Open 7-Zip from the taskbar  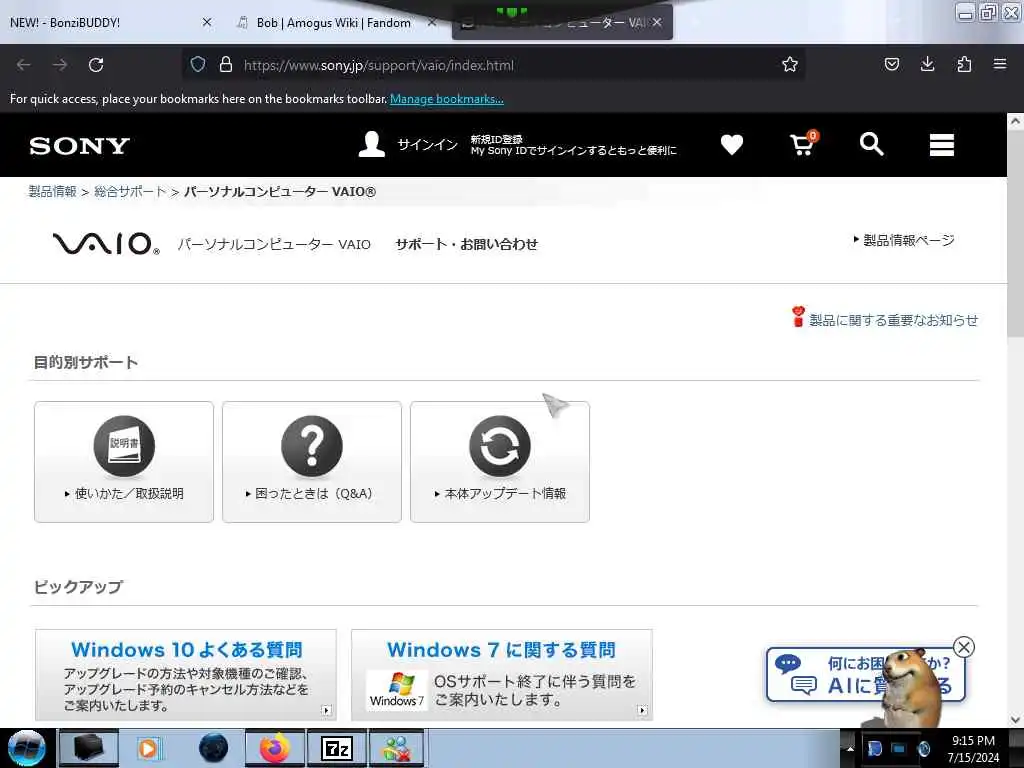point(337,748)
